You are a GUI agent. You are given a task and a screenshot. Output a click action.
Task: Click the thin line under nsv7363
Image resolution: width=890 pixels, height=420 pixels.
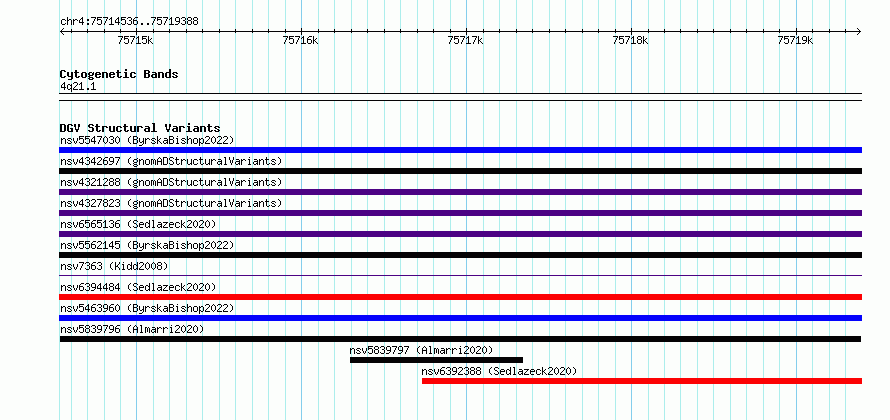(x=460, y=276)
